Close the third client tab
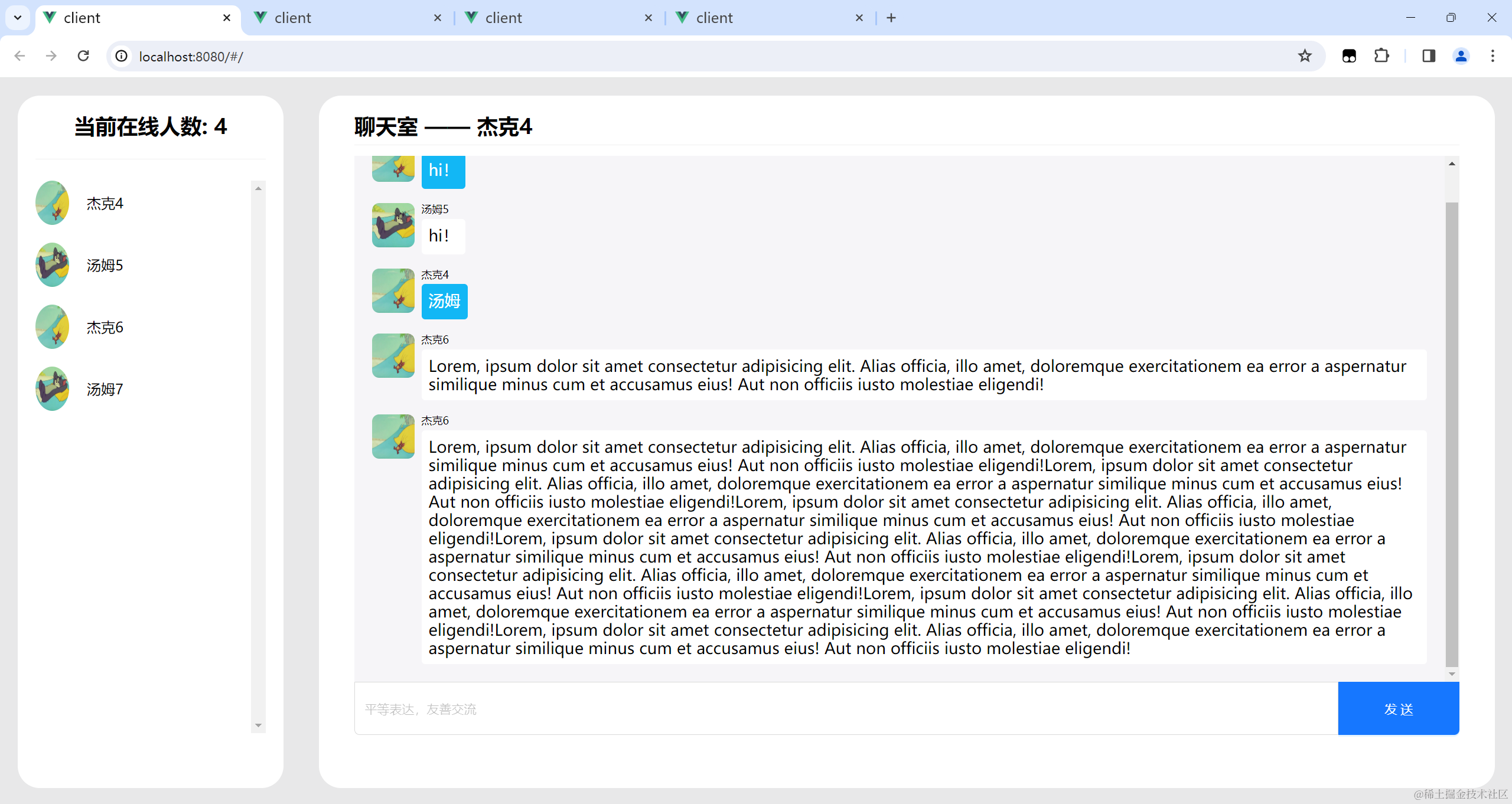 [x=649, y=18]
